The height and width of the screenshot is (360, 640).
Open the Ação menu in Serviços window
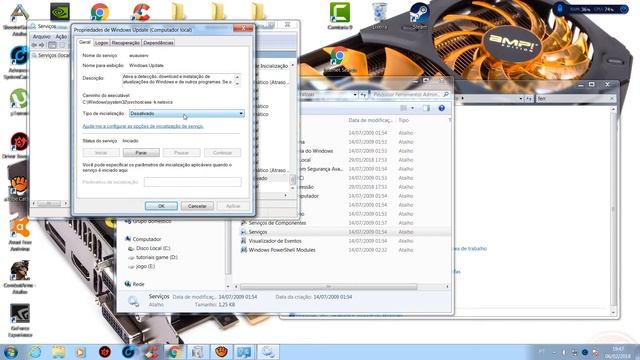coord(61,36)
